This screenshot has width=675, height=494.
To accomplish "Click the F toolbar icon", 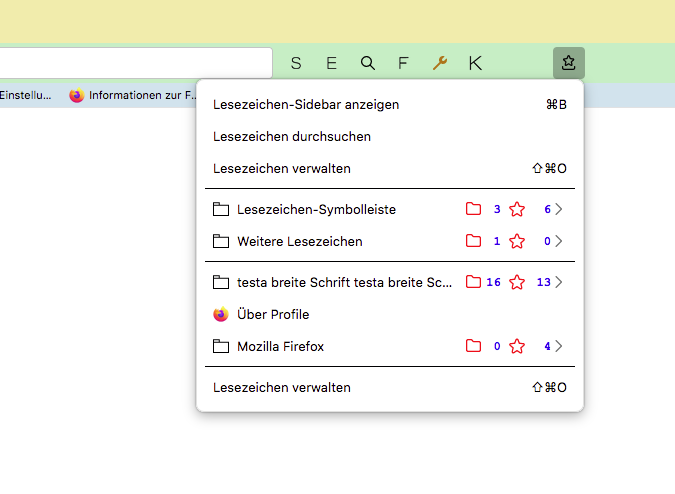I will tap(403, 63).
